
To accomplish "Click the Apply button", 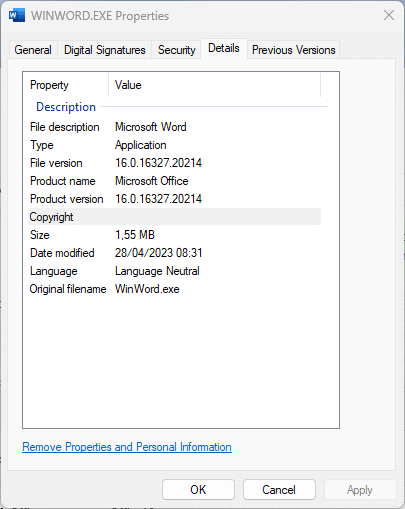I will [360, 490].
